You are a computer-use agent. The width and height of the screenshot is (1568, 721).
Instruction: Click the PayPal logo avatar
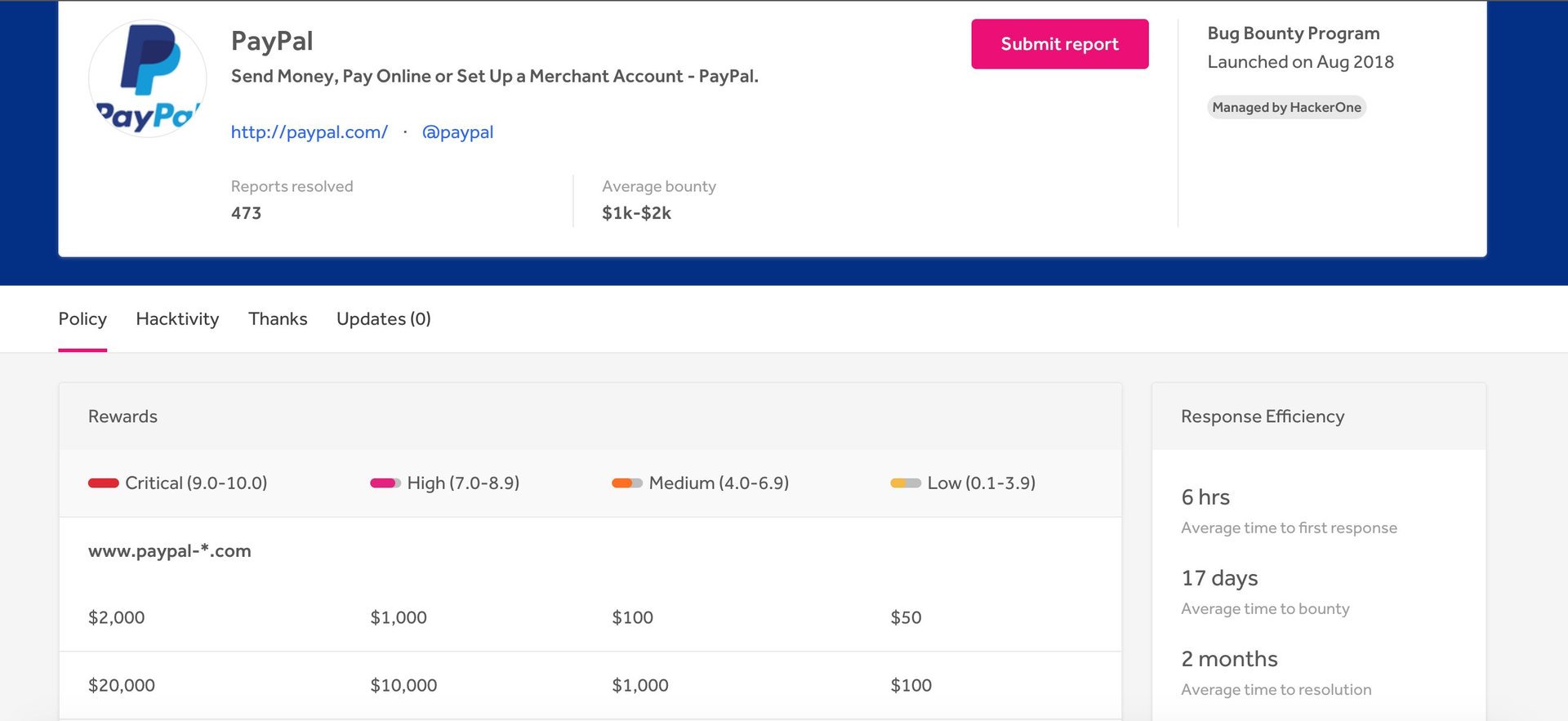[148, 78]
